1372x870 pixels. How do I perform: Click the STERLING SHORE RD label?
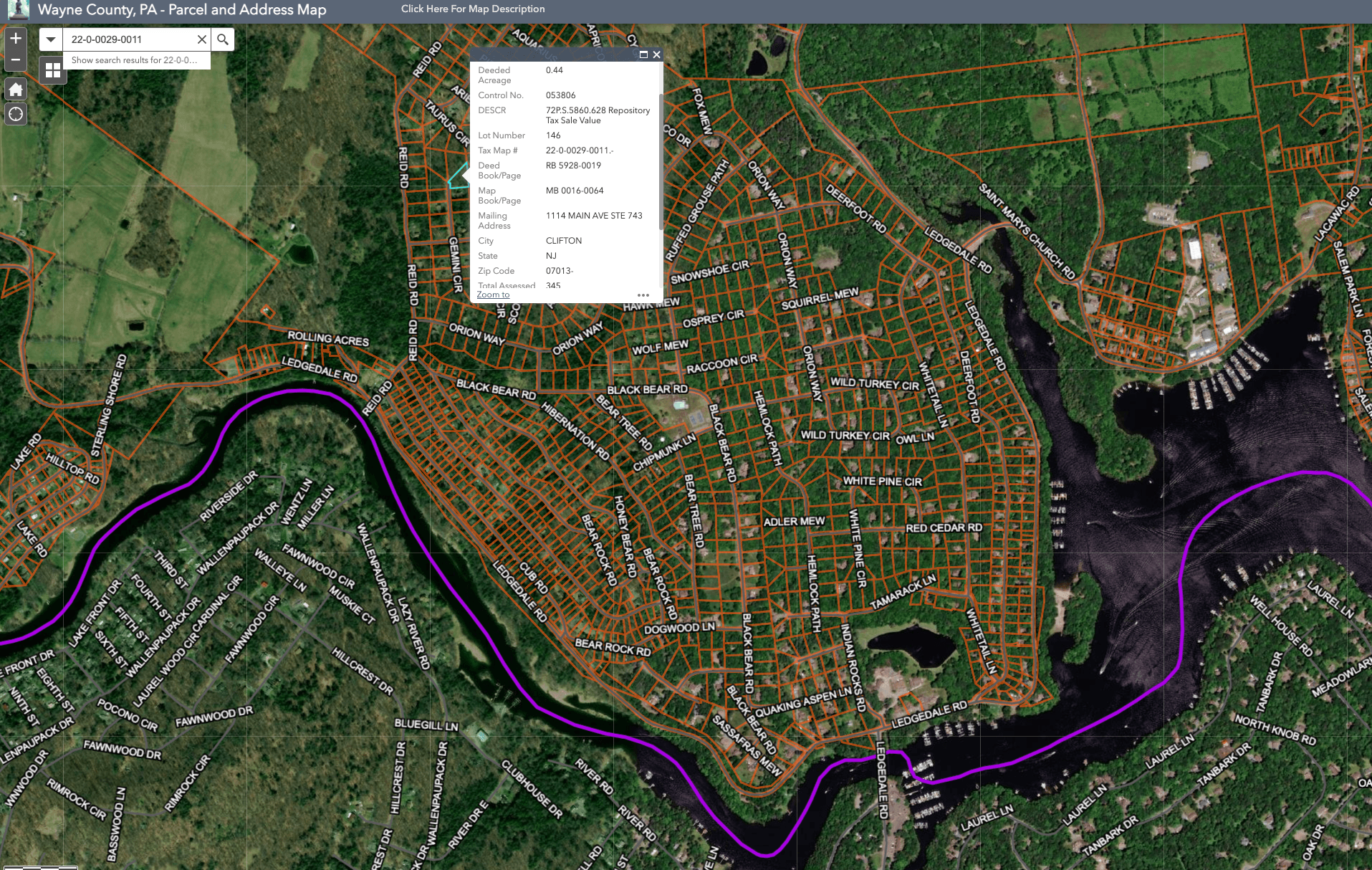pos(109,406)
